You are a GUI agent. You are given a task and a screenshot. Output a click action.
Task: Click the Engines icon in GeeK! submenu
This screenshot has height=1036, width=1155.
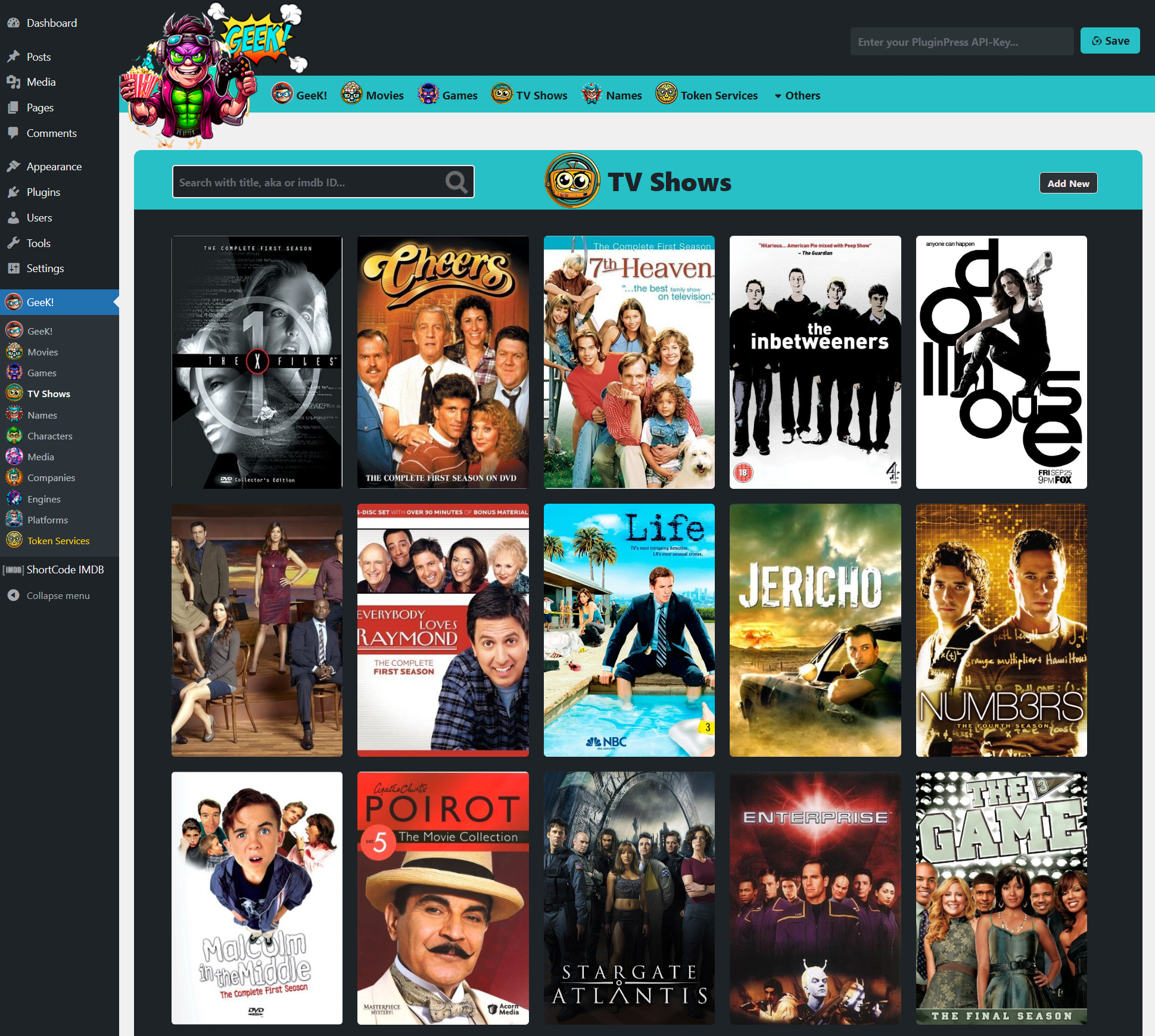tap(14, 499)
